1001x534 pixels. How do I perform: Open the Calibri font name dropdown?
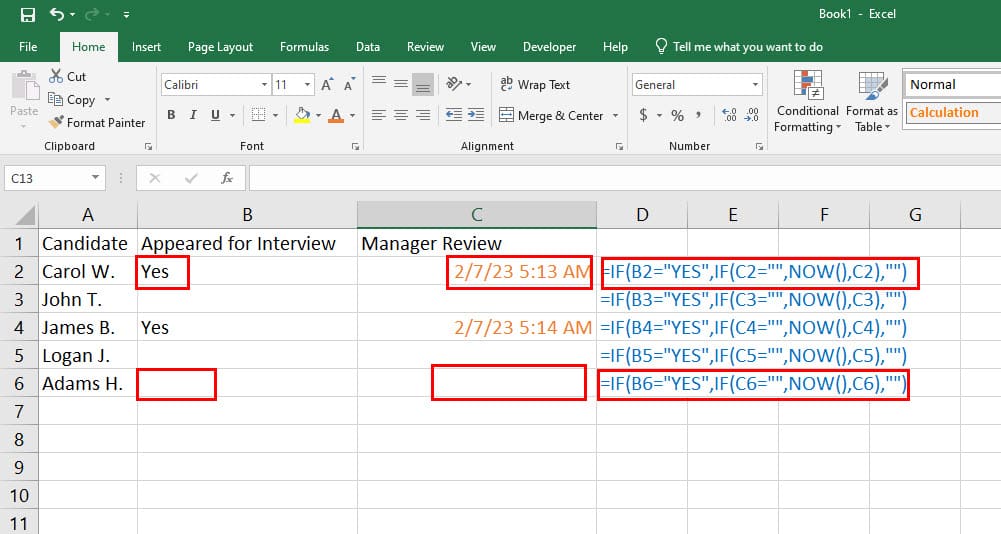coord(264,84)
